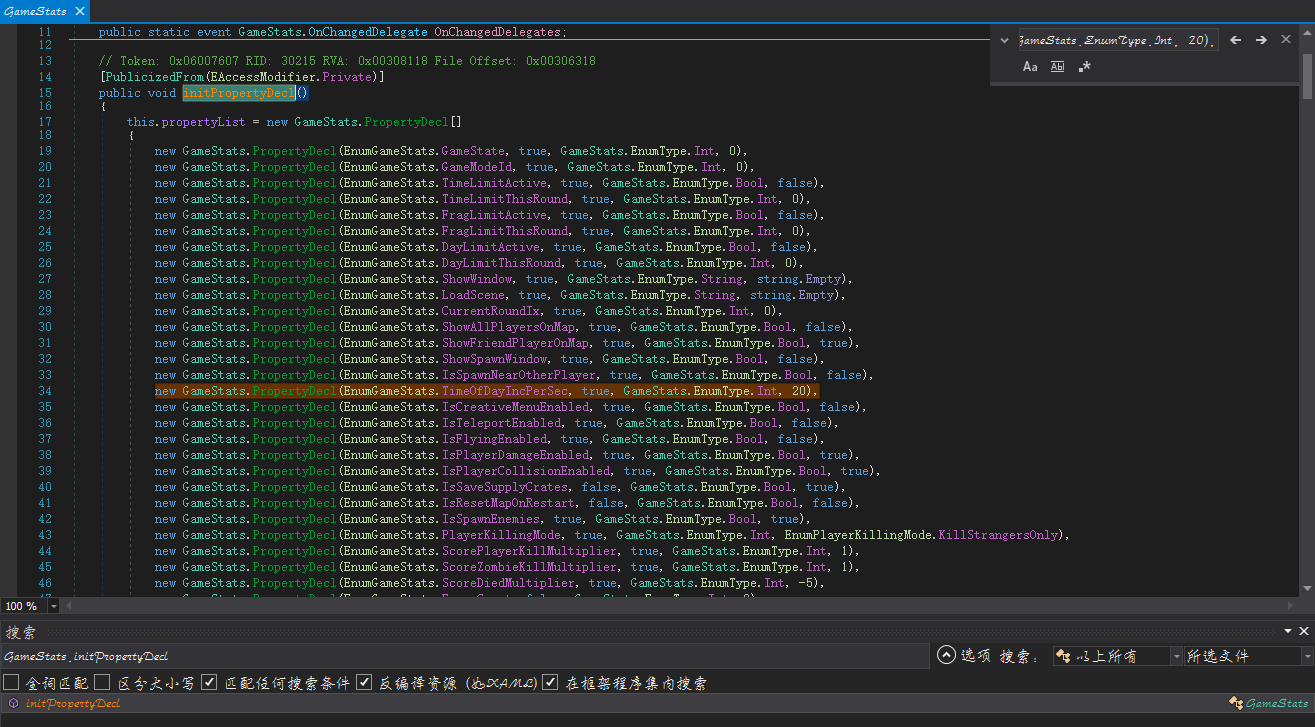Open search panel window position menu
This screenshot has width=1315, height=727.
(x=1288, y=631)
